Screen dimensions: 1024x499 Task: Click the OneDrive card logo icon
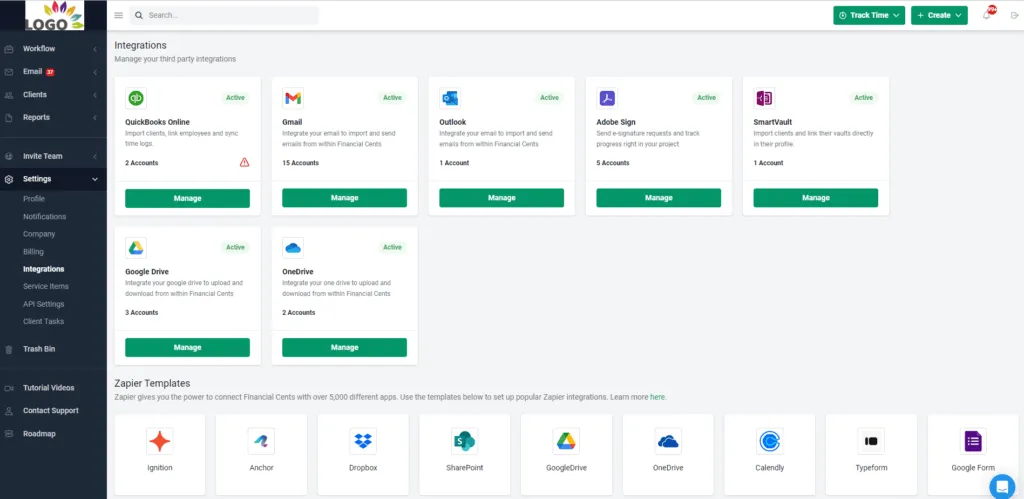(293, 248)
